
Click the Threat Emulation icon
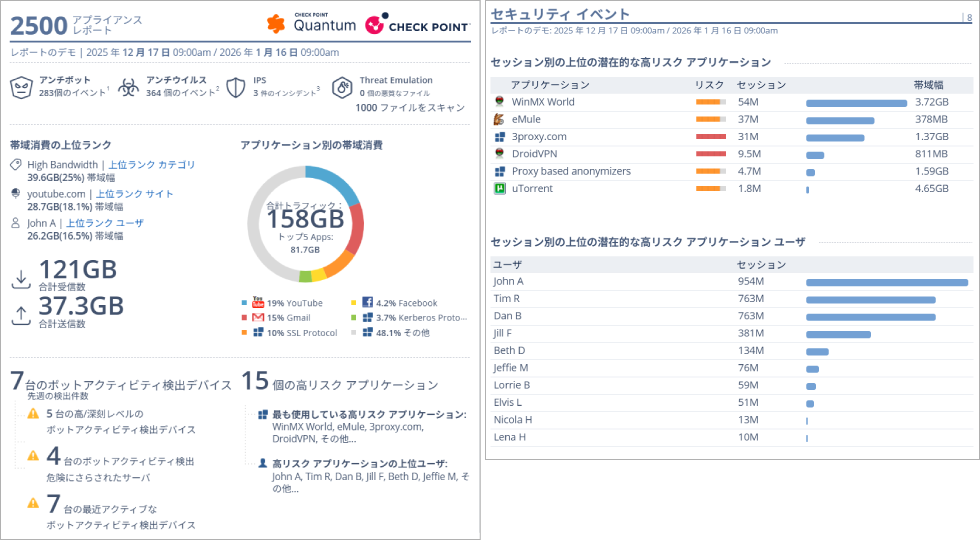click(342, 89)
